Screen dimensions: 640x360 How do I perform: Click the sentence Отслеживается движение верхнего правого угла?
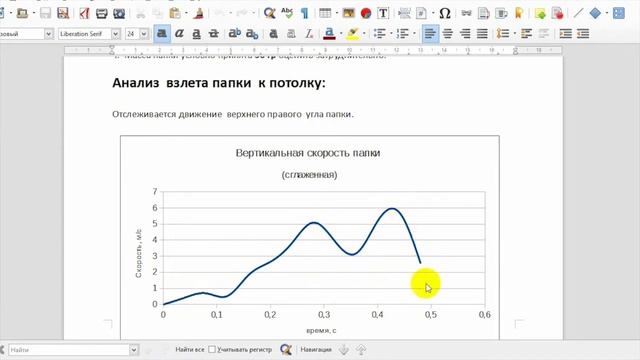click(233, 114)
